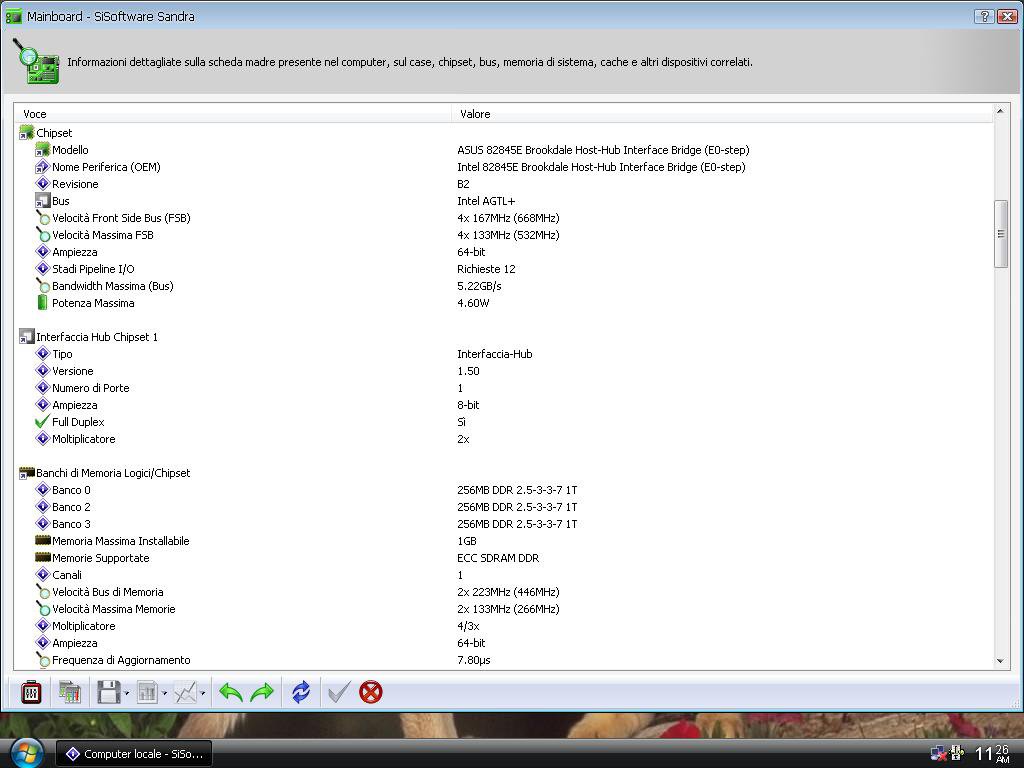Open the Windows Start orb
The width and height of the screenshot is (1024, 768).
click(x=26, y=752)
